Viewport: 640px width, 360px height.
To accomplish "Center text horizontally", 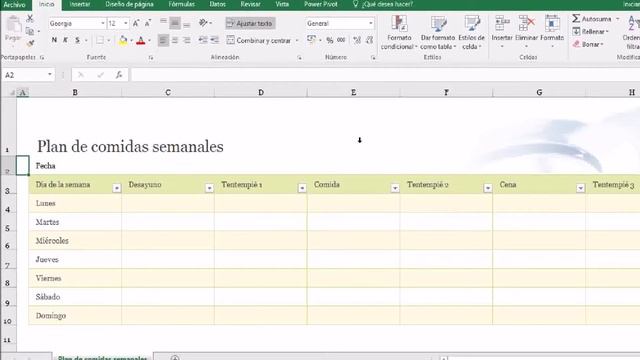I will pos(175,40).
